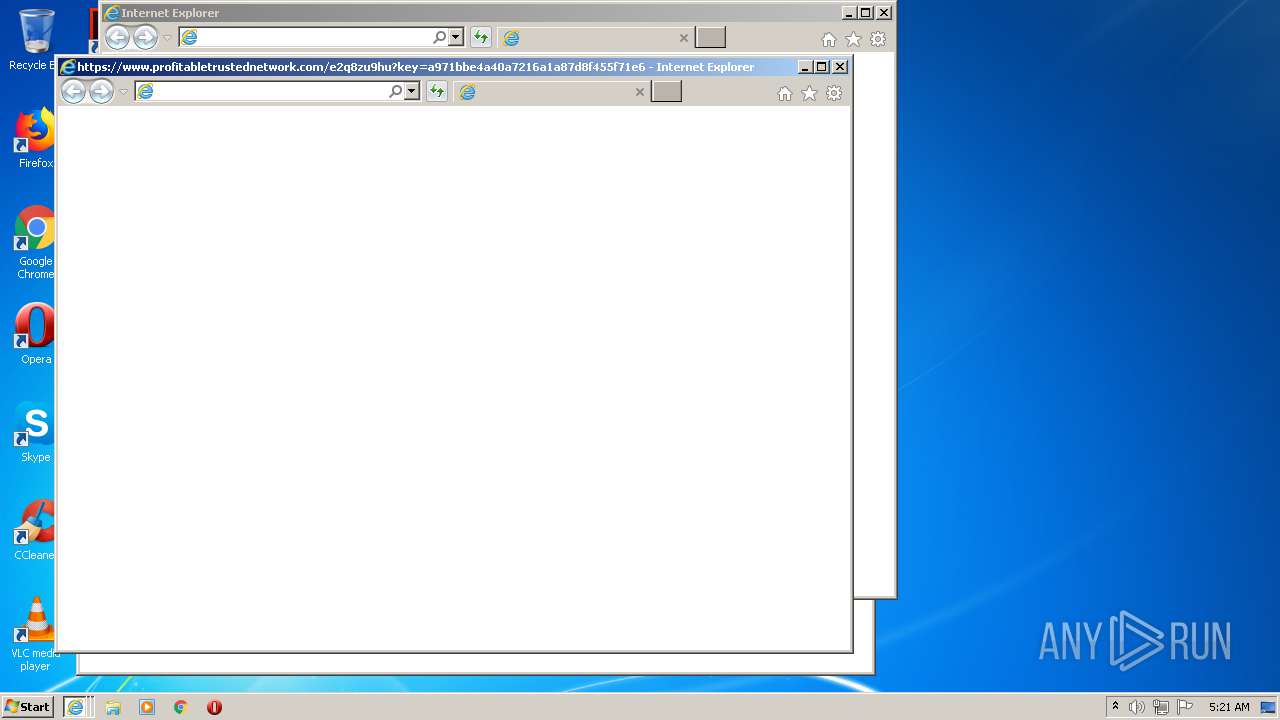Viewport: 1280px width, 720px height.
Task: Select the Skype desktop shortcut
Action: point(35,432)
